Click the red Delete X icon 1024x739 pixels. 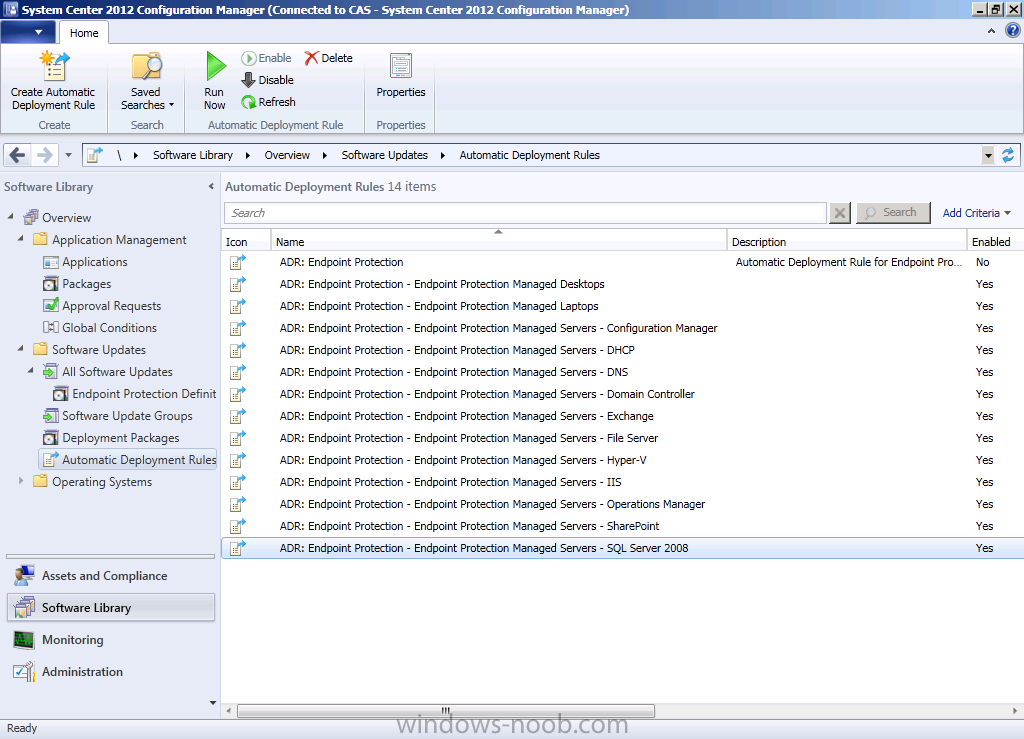(311, 58)
